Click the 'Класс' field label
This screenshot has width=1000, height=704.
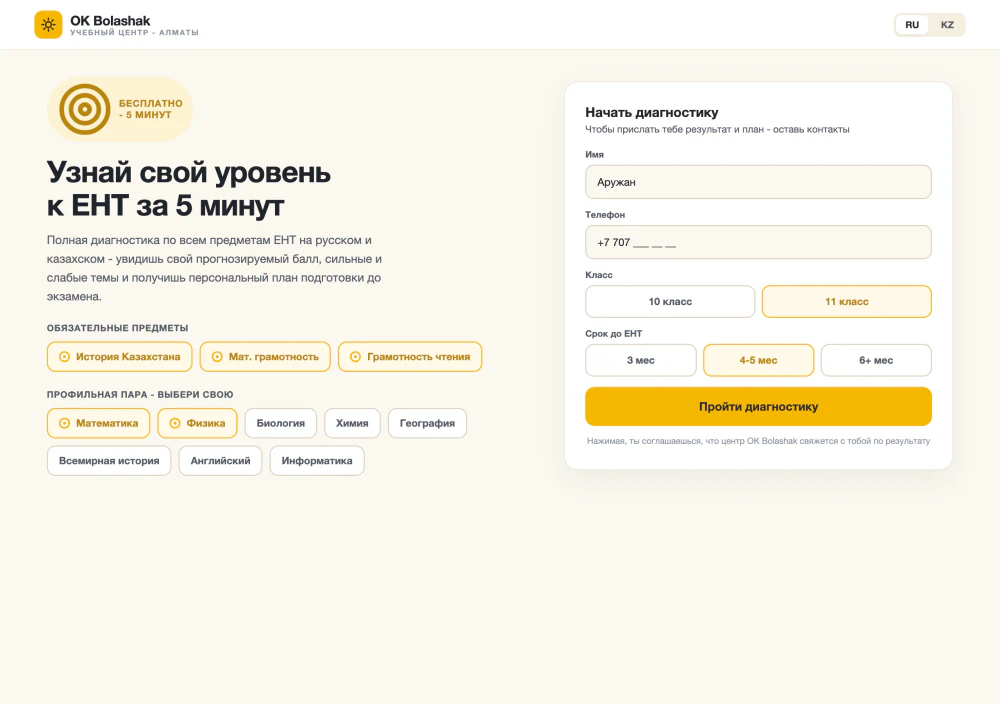pyautogui.click(x=599, y=275)
